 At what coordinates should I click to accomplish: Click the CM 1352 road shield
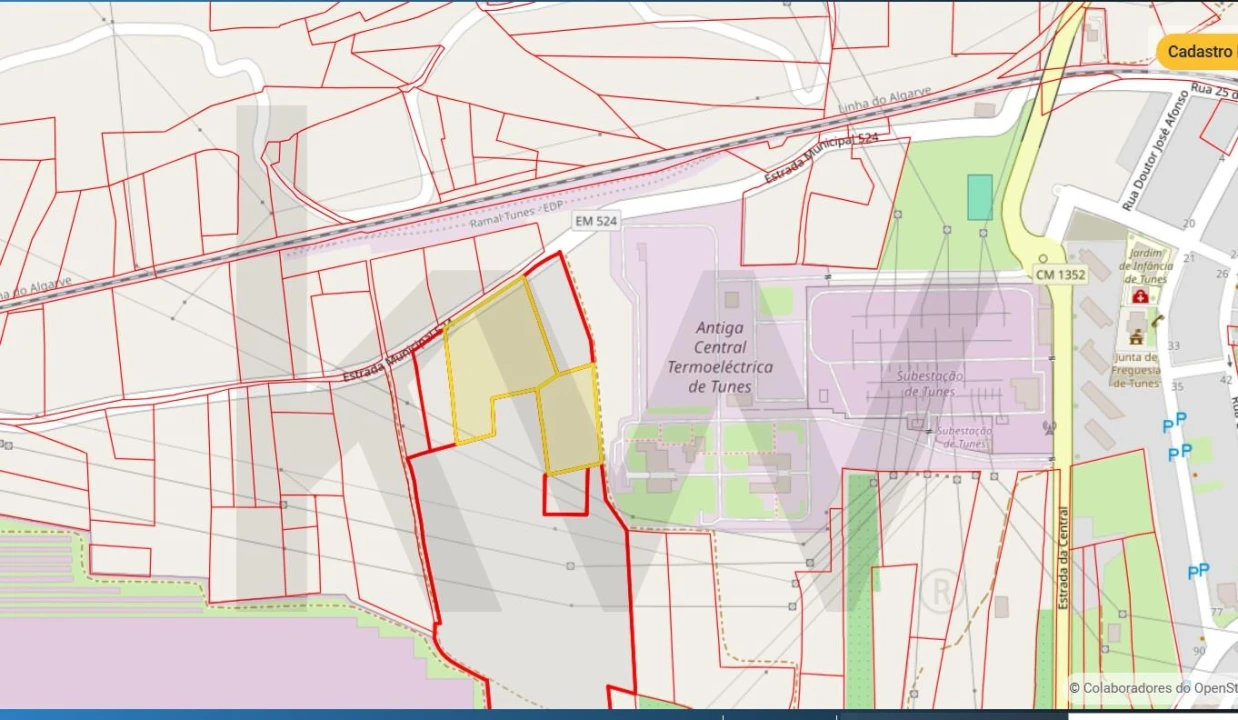tap(1060, 275)
